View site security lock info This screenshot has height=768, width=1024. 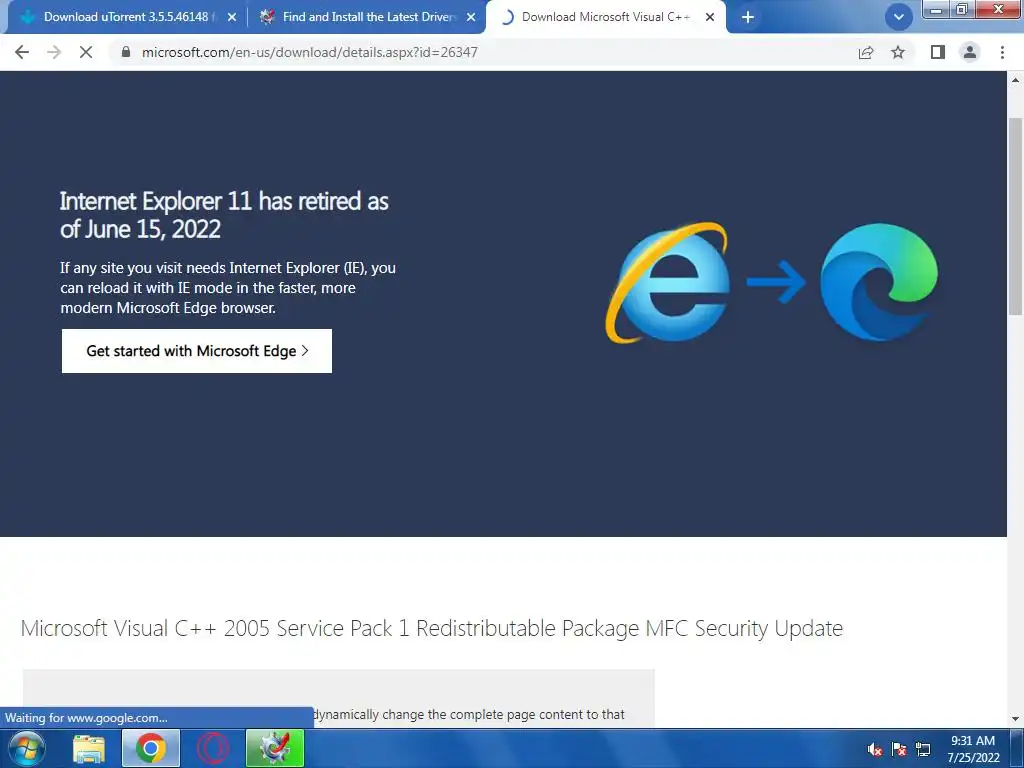(x=125, y=52)
